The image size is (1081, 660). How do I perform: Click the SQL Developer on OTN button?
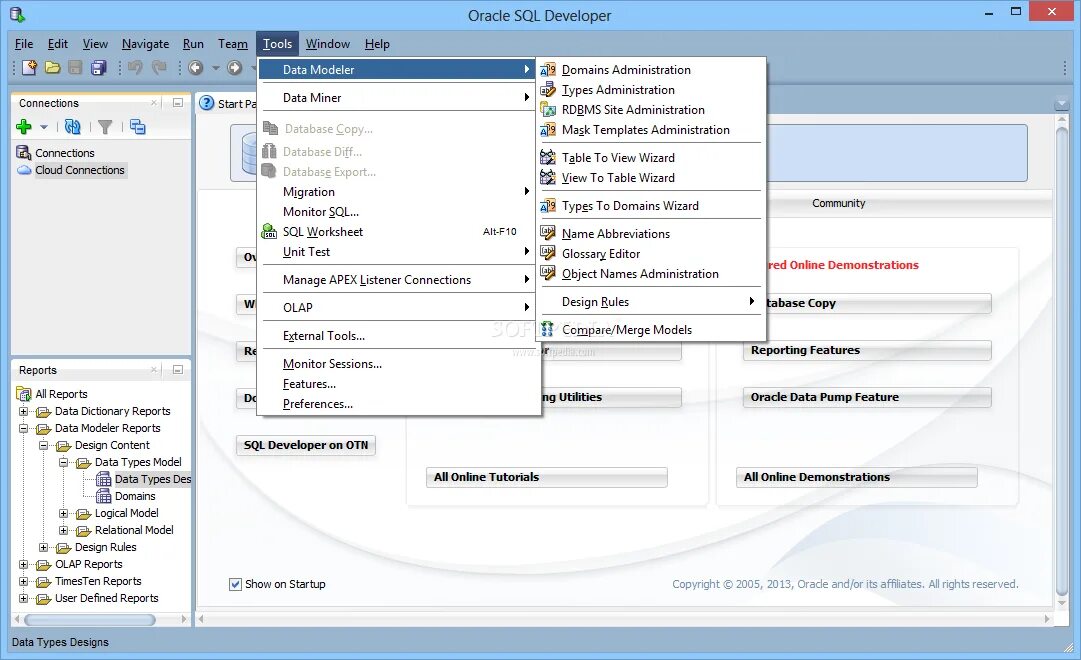[305, 445]
